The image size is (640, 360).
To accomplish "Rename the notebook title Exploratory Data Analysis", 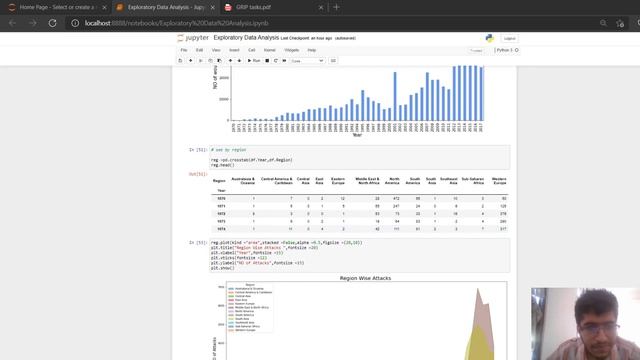I will click(246, 38).
